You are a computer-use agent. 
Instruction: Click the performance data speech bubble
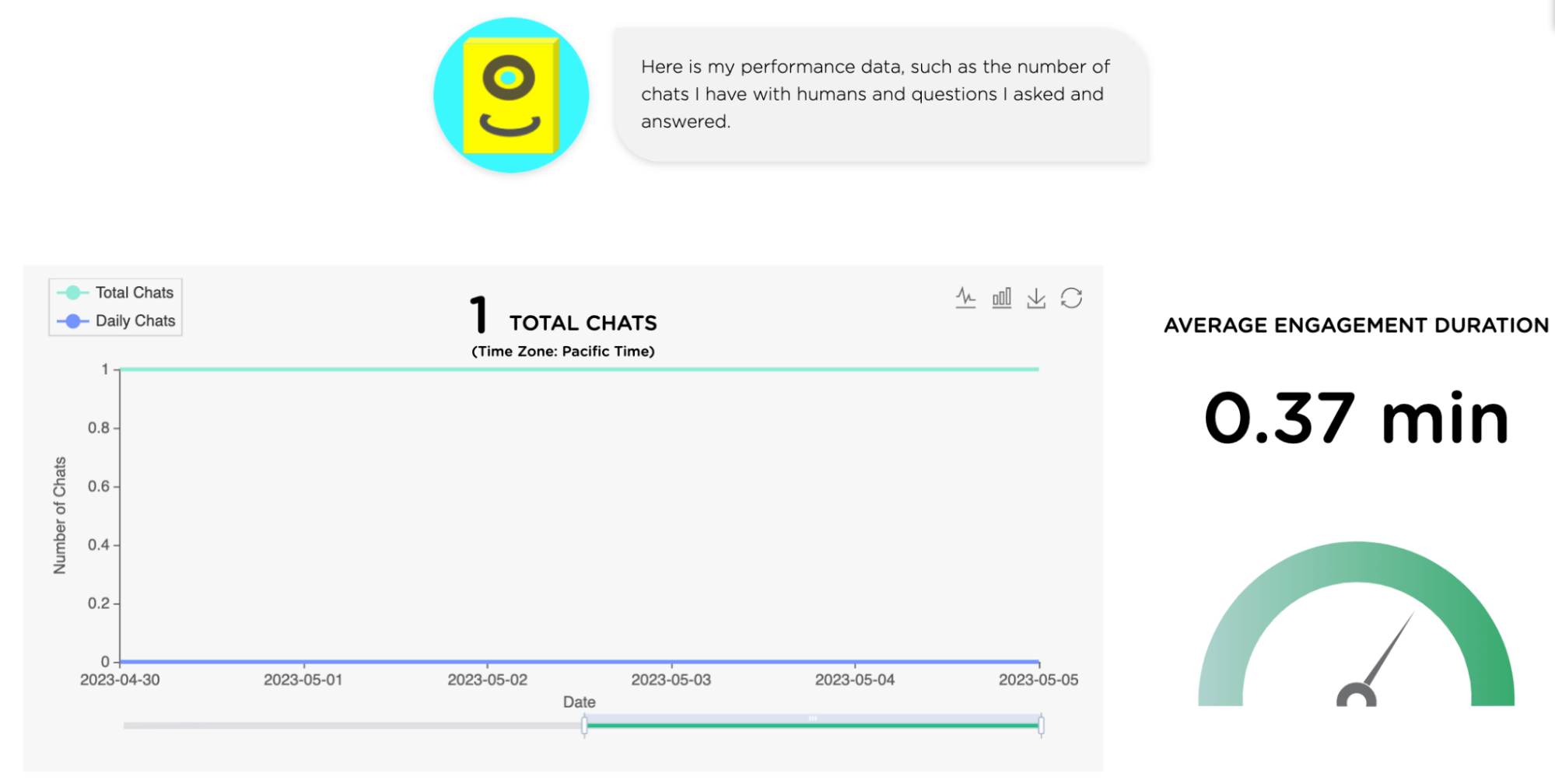(x=881, y=95)
